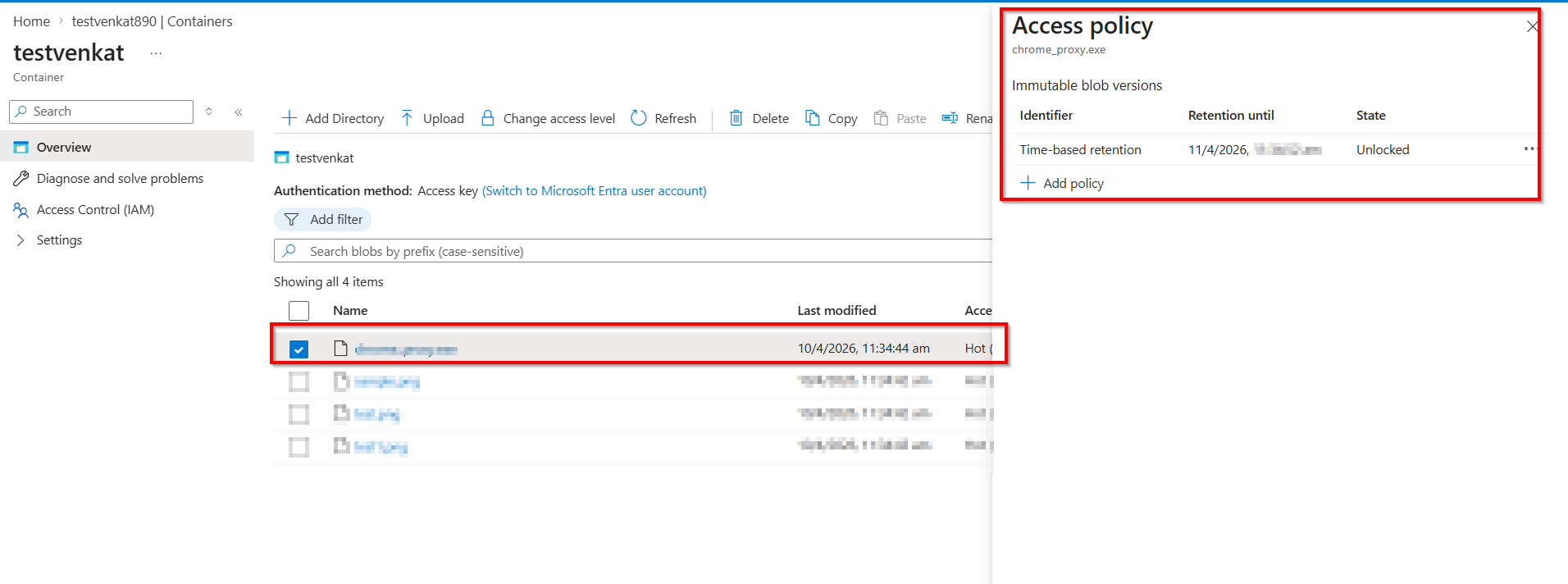Click the Rename icon in toolbar
The image size is (1568, 584).
point(950,118)
